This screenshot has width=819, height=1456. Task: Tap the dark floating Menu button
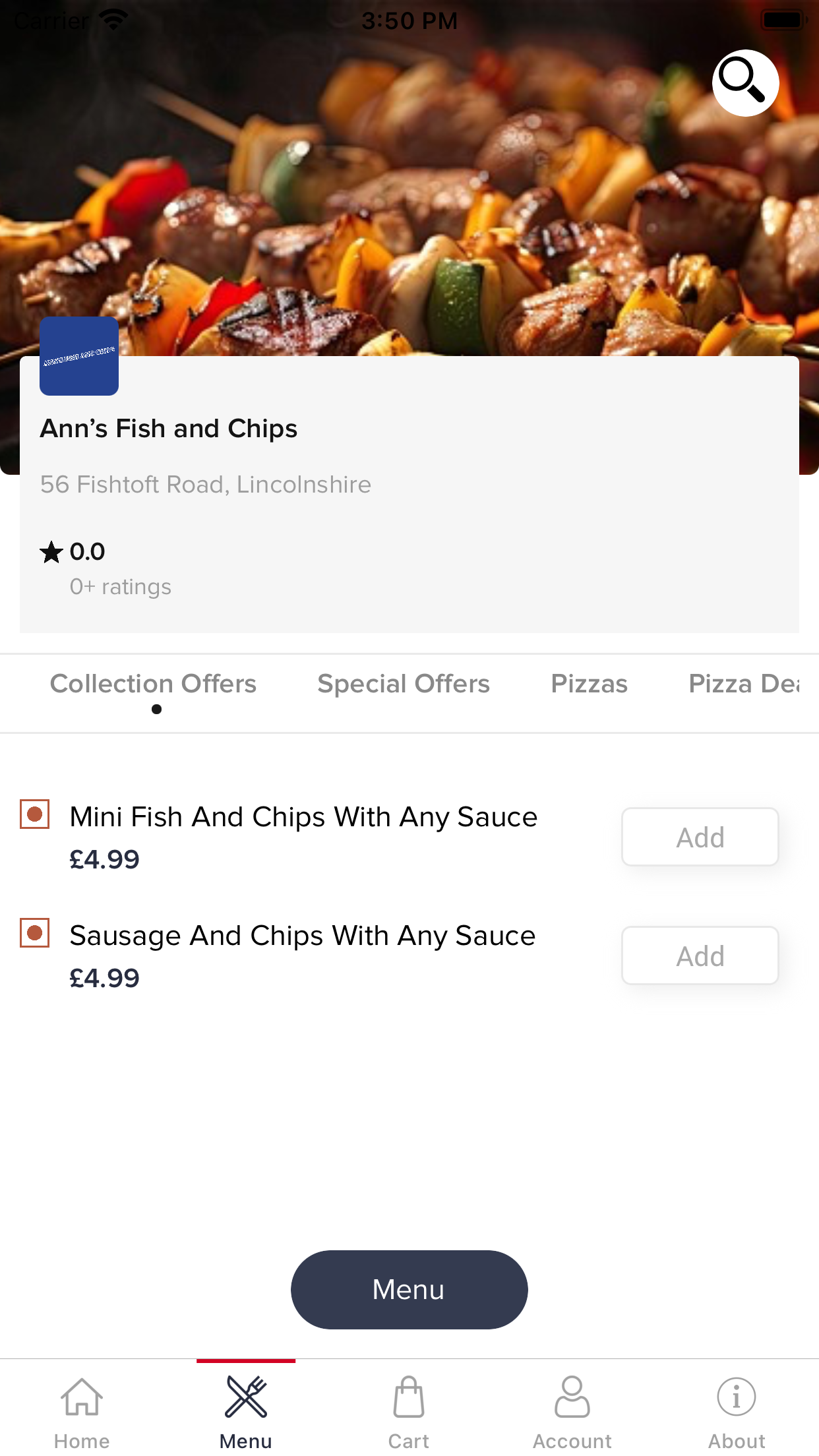409,1290
